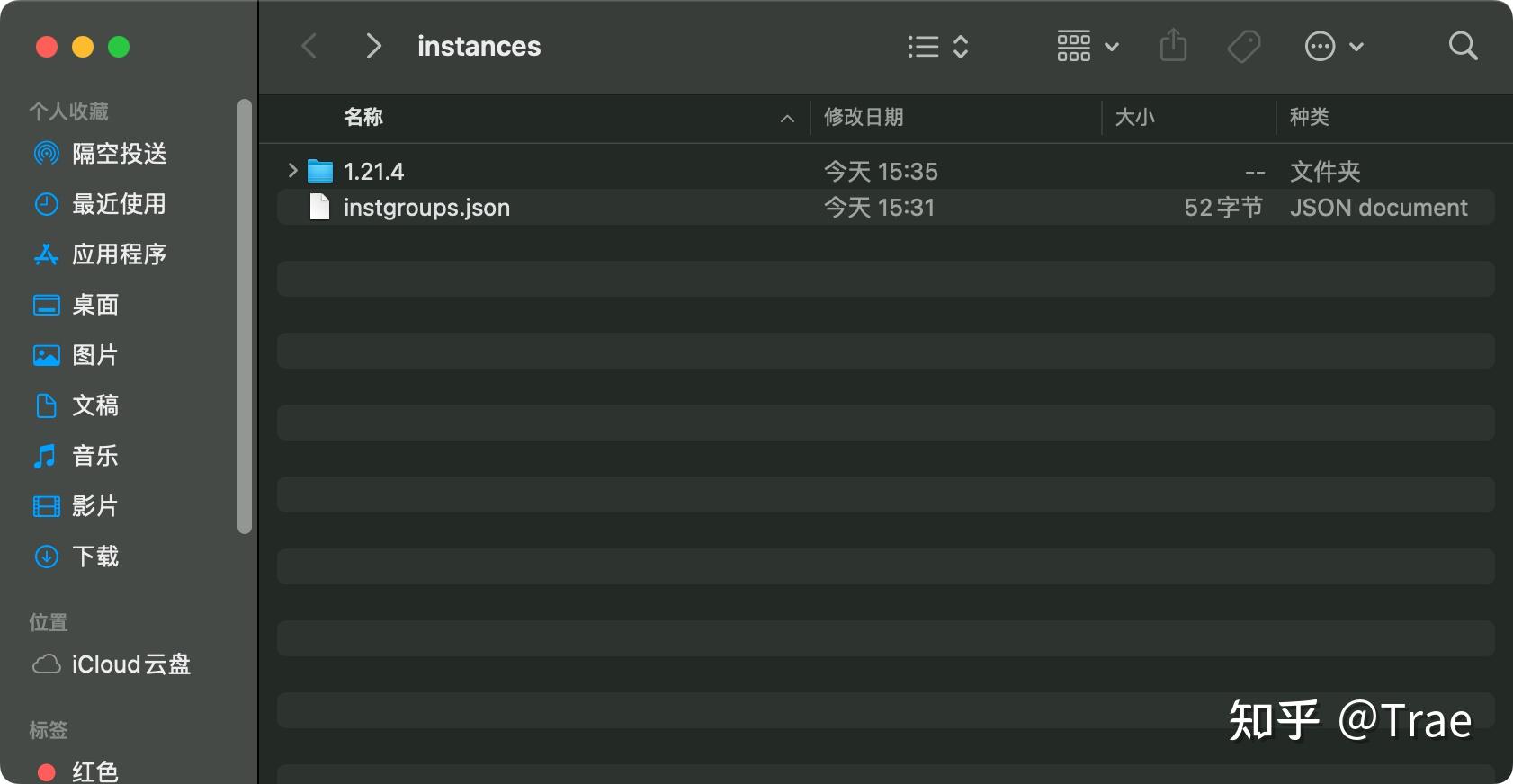Screen dimensions: 1513x784
Task: Go forward with the right chevron
Action: (373, 46)
